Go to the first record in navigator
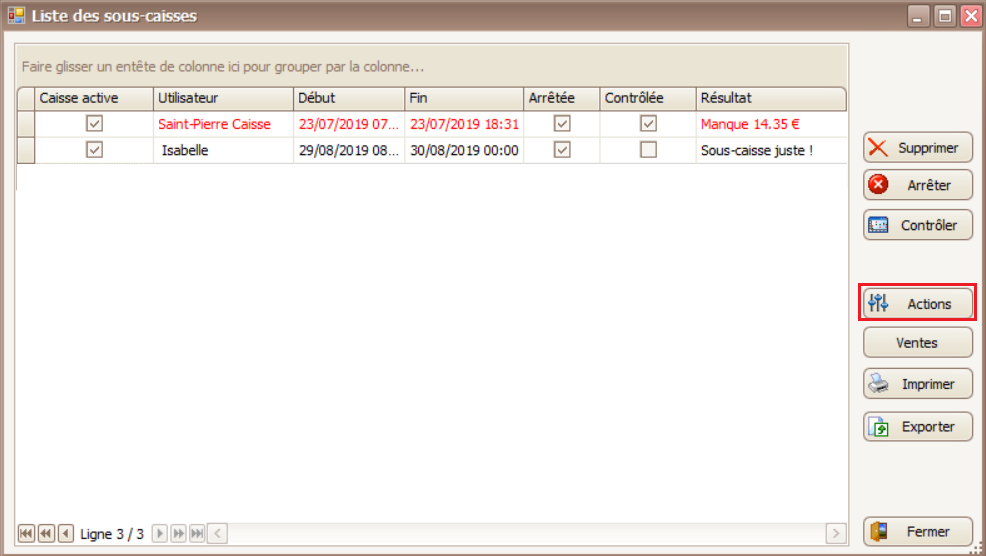The image size is (986, 556). coord(26,533)
